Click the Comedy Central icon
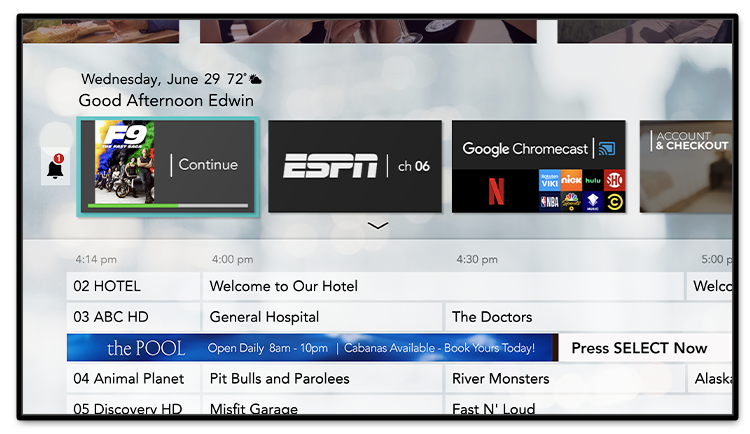Viewport: 750px width, 434px height. [615, 202]
